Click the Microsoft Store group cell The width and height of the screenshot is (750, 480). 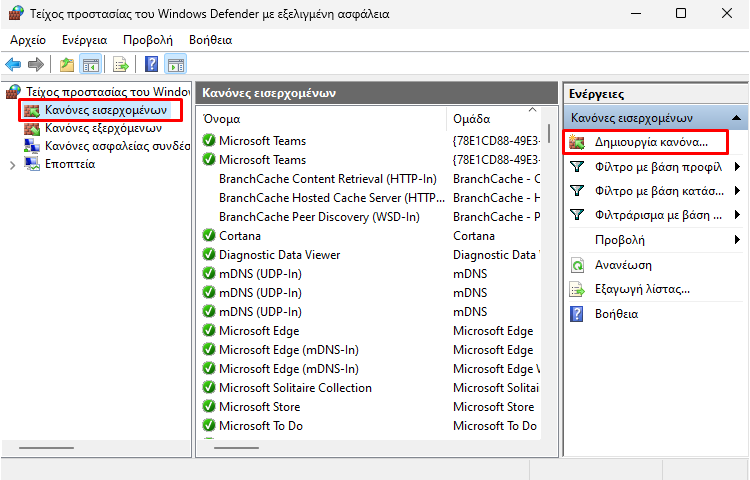coord(494,407)
